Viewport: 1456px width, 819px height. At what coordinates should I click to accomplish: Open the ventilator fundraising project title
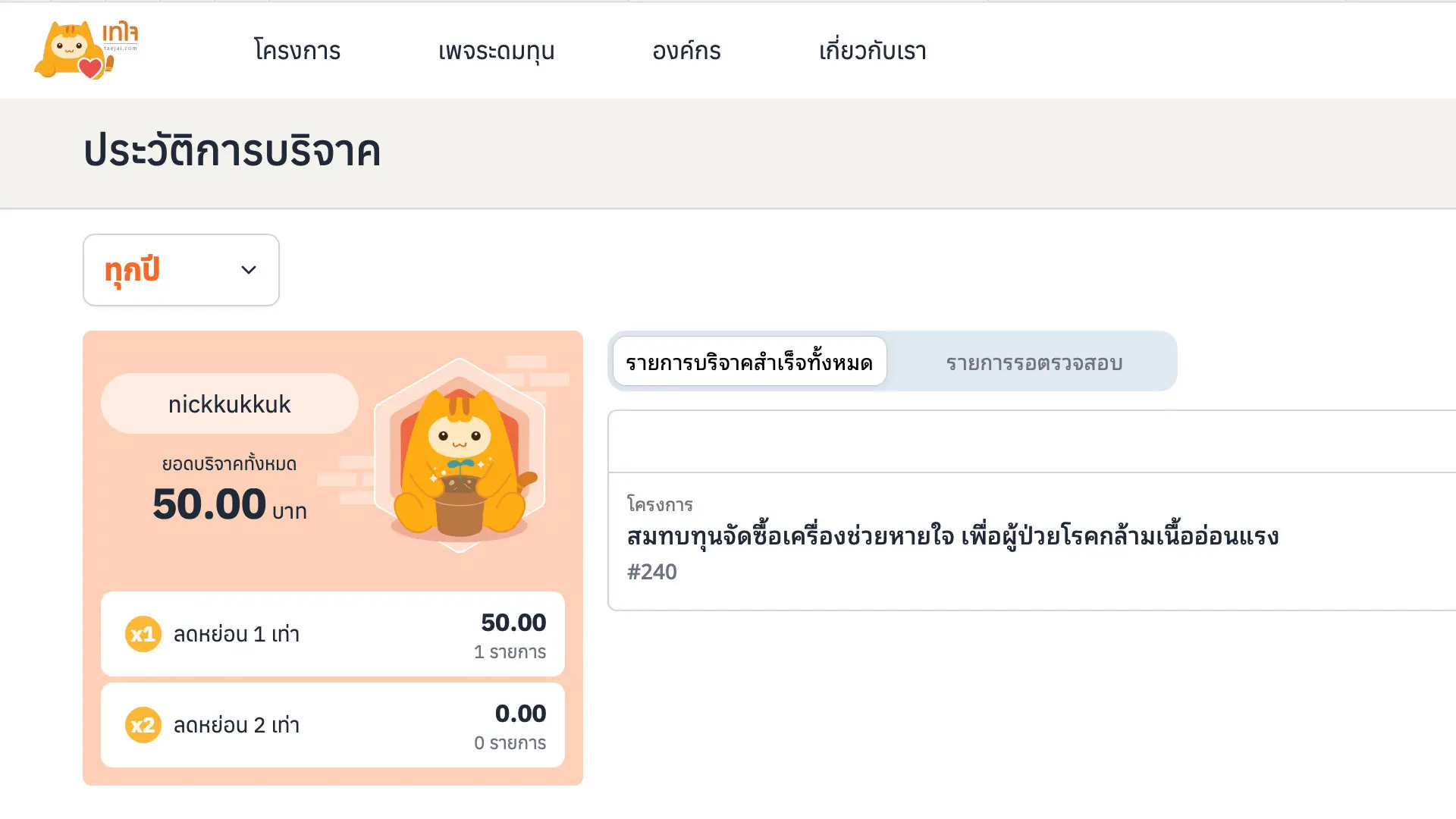point(952,536)
